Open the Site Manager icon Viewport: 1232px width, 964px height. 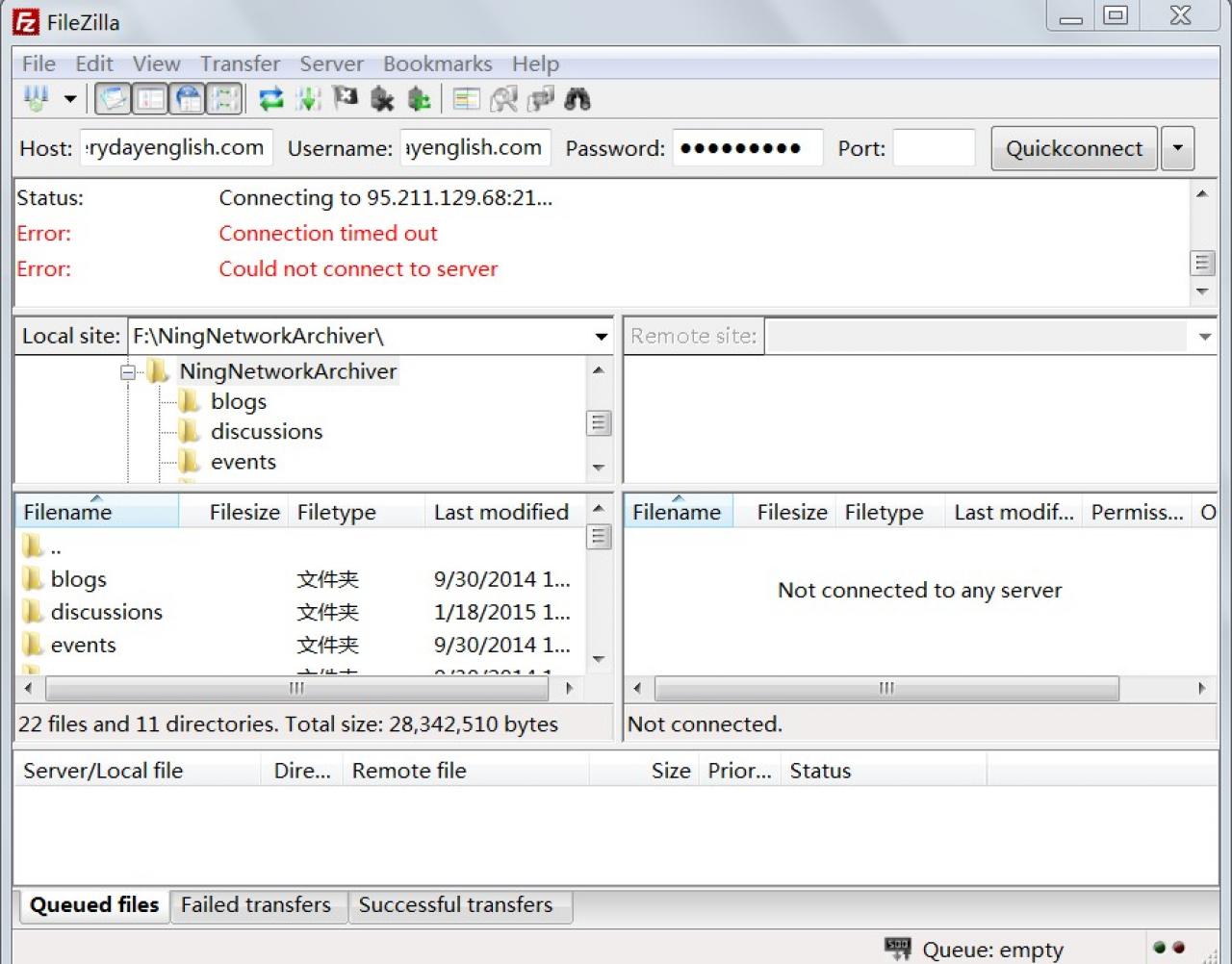(x=37, y=98)
